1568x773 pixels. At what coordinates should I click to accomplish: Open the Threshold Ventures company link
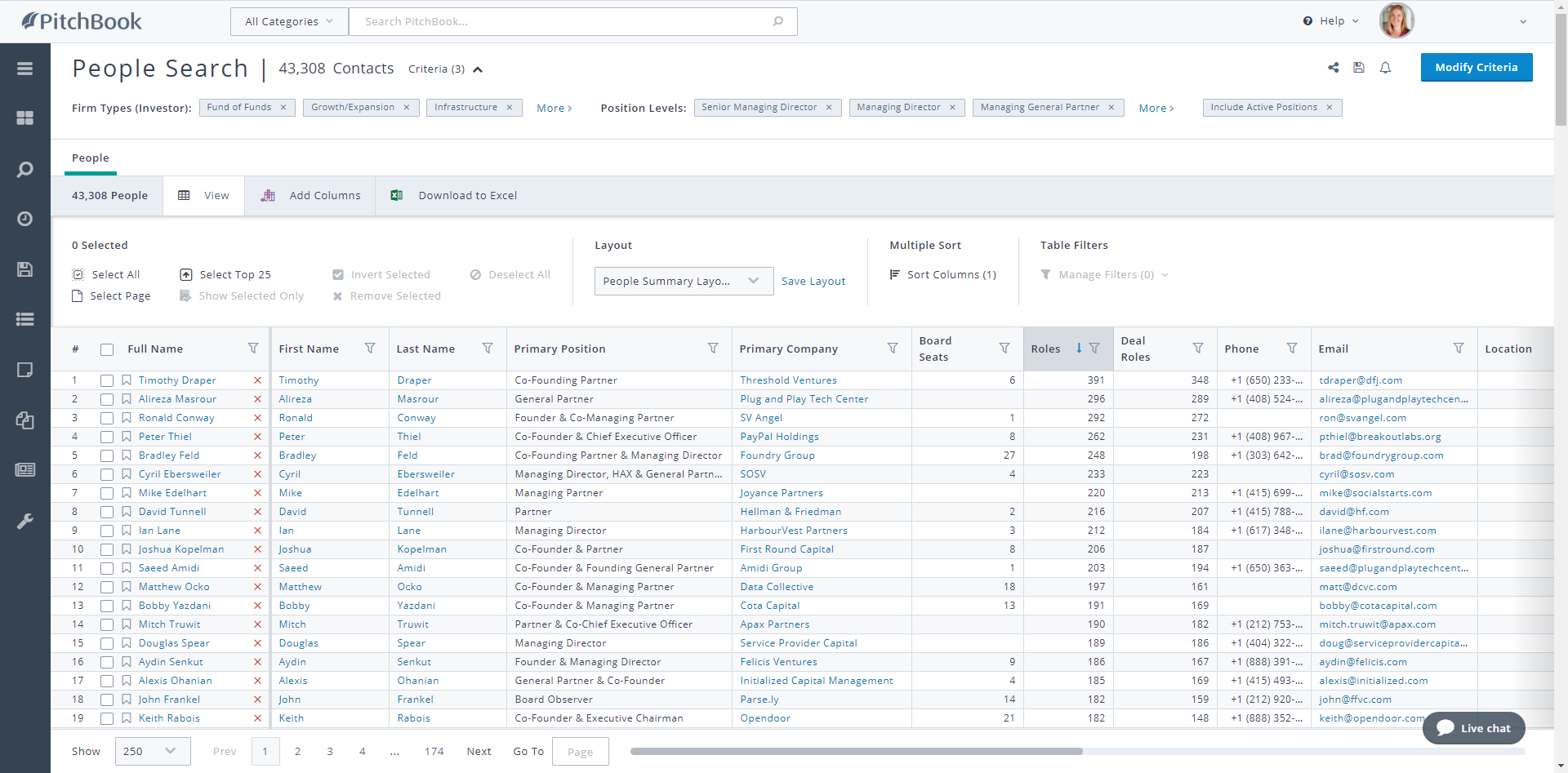(788, 380)
